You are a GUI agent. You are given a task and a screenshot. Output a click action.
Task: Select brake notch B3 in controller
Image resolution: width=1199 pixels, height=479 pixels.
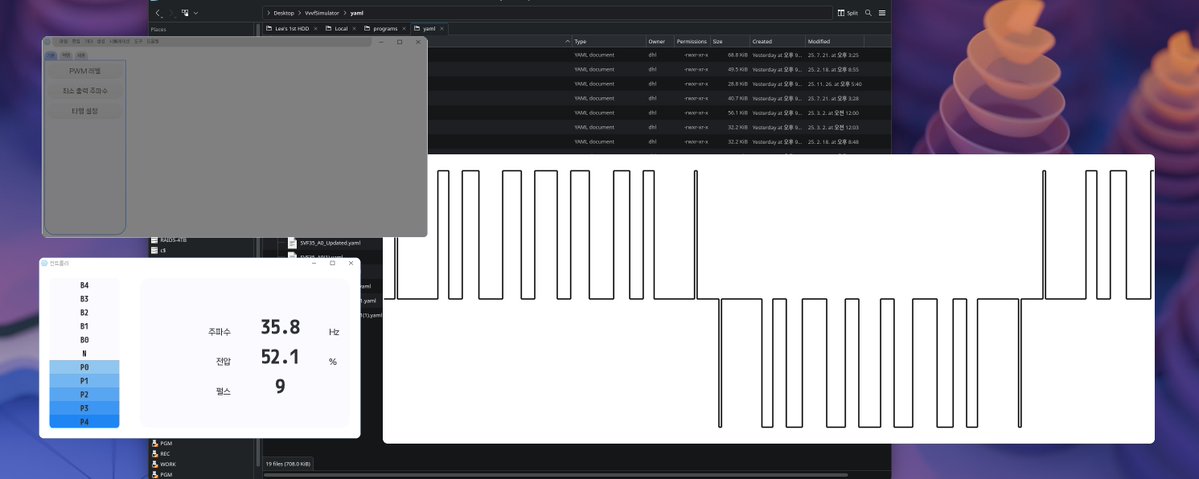click(x=84, y=299)
